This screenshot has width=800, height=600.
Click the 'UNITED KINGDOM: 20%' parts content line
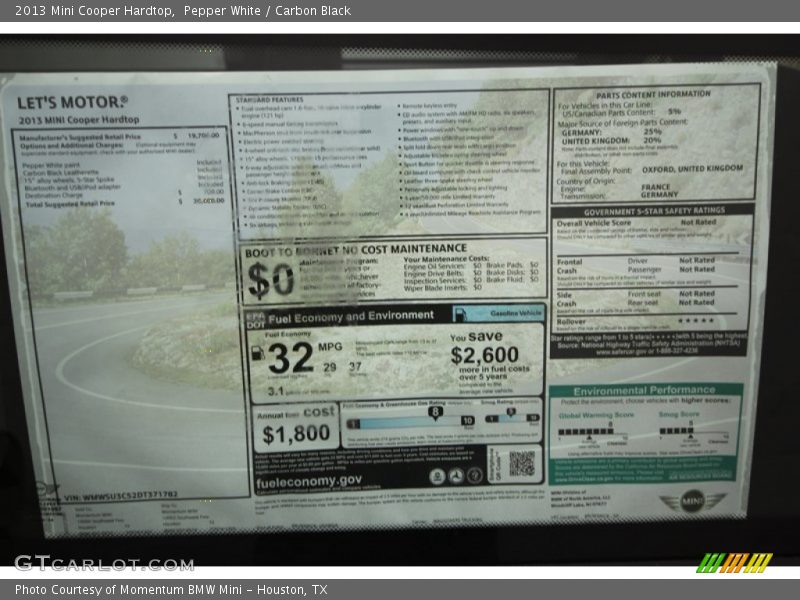pyautogui.click(x=611, y=140)
